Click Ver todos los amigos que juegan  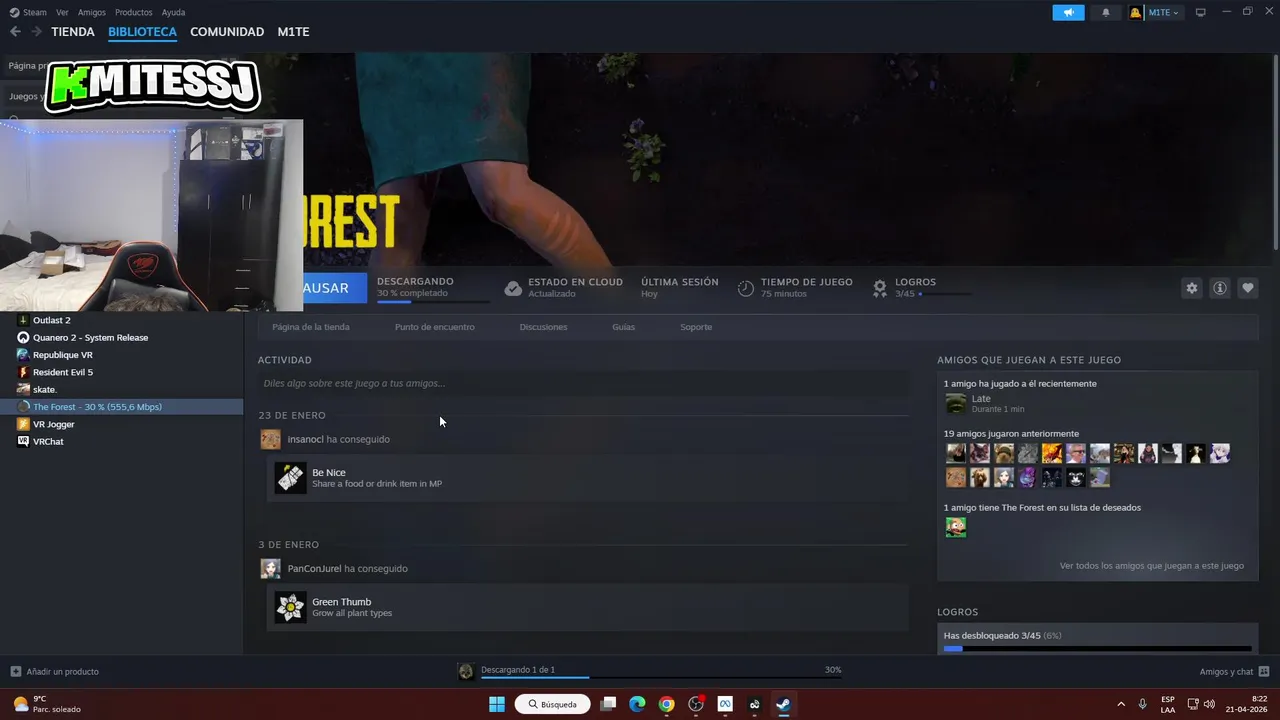[1151, 566]
